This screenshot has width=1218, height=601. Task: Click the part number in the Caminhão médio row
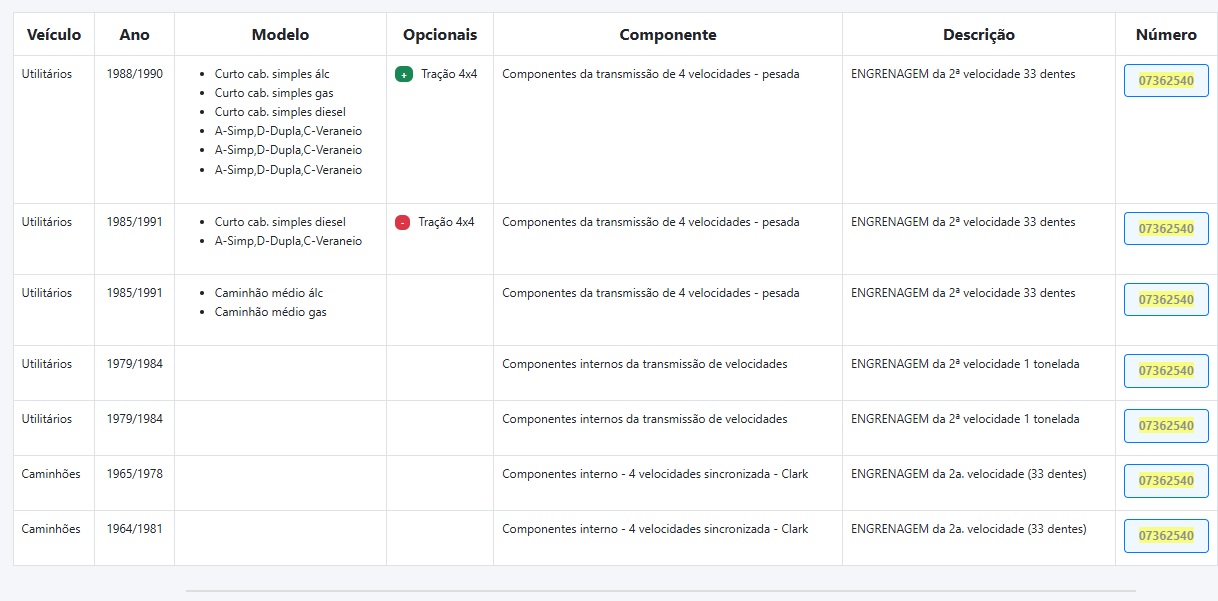[x=1166, y=300]
